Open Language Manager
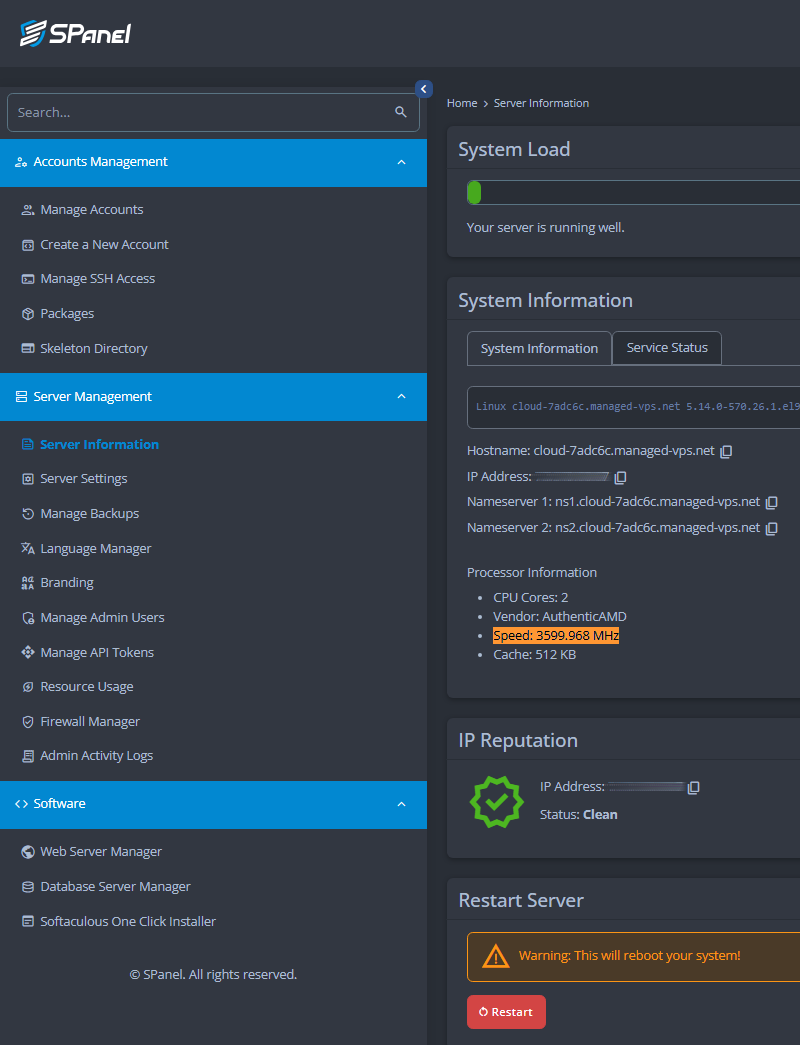Image resolution: width=800 pixels, height=1045 pixels. [x=95, y=548]
